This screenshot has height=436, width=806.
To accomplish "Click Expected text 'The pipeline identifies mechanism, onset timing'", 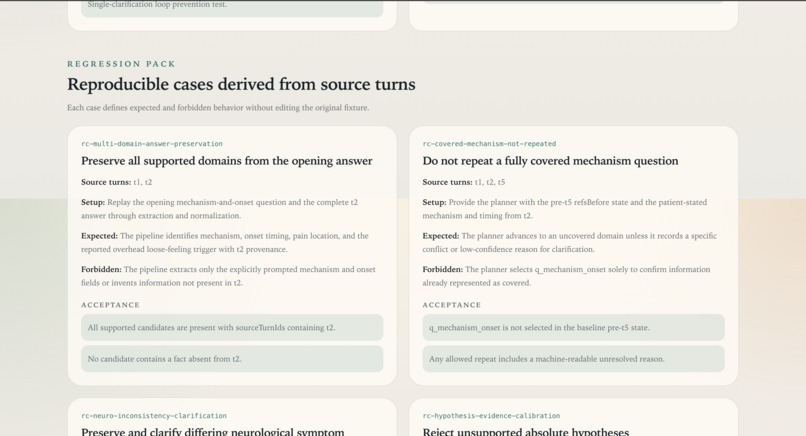I will pos(225,242).
